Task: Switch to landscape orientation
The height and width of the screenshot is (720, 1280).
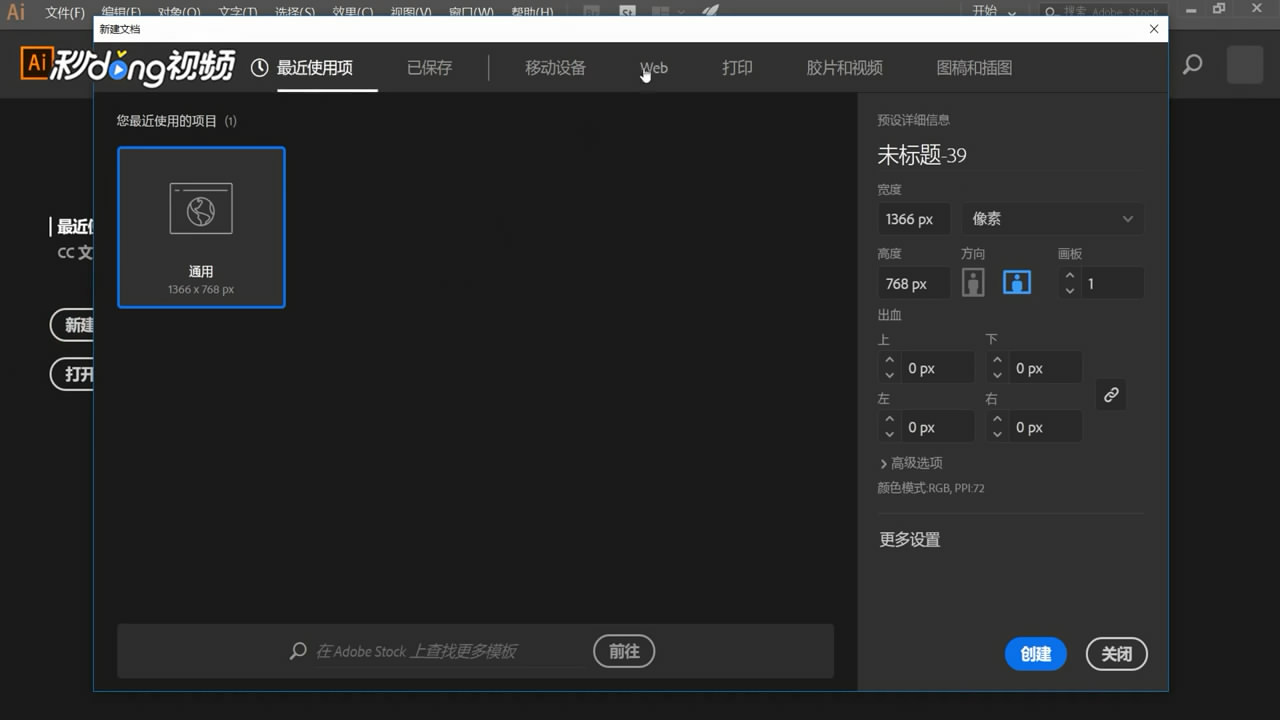Action: (1017, 282)
